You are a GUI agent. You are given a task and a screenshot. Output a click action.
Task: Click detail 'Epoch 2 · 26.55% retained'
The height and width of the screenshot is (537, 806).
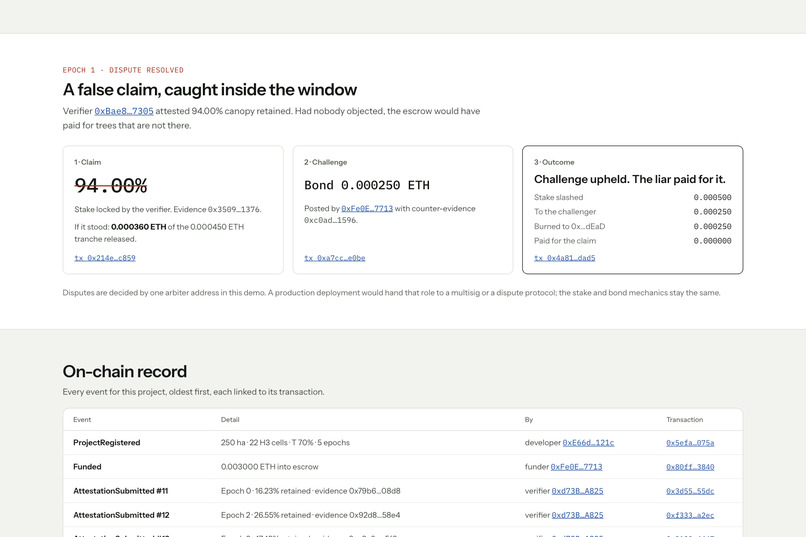[266, 515]
